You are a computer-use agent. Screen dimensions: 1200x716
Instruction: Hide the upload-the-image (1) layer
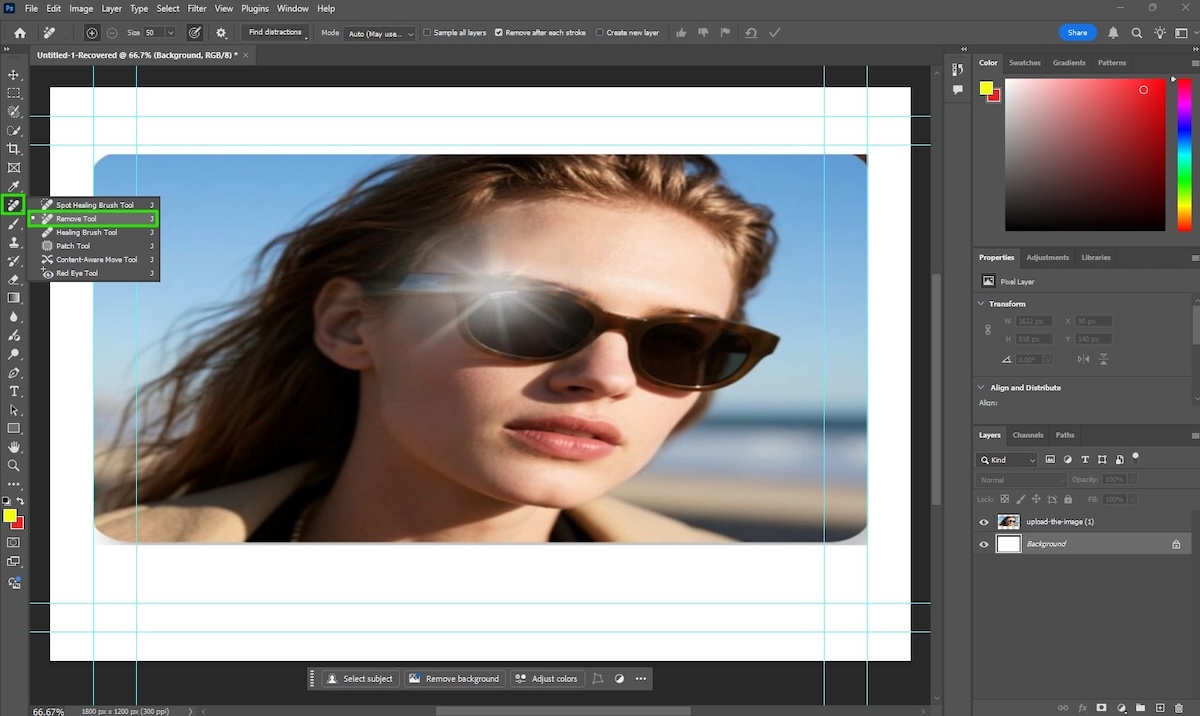[x=984, y=522]
